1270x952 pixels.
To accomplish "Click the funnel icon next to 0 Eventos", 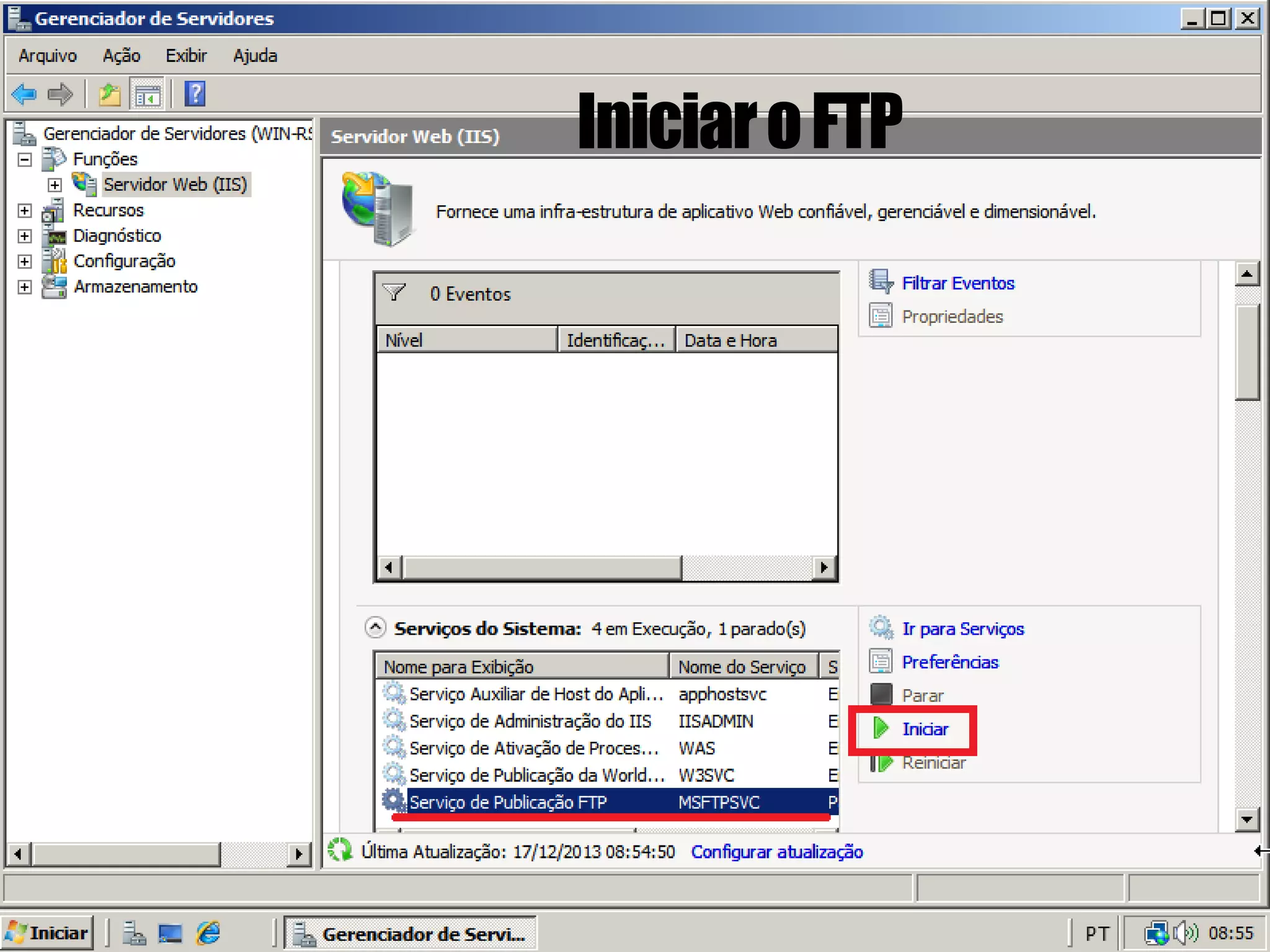I will click(x=394, y=293).
